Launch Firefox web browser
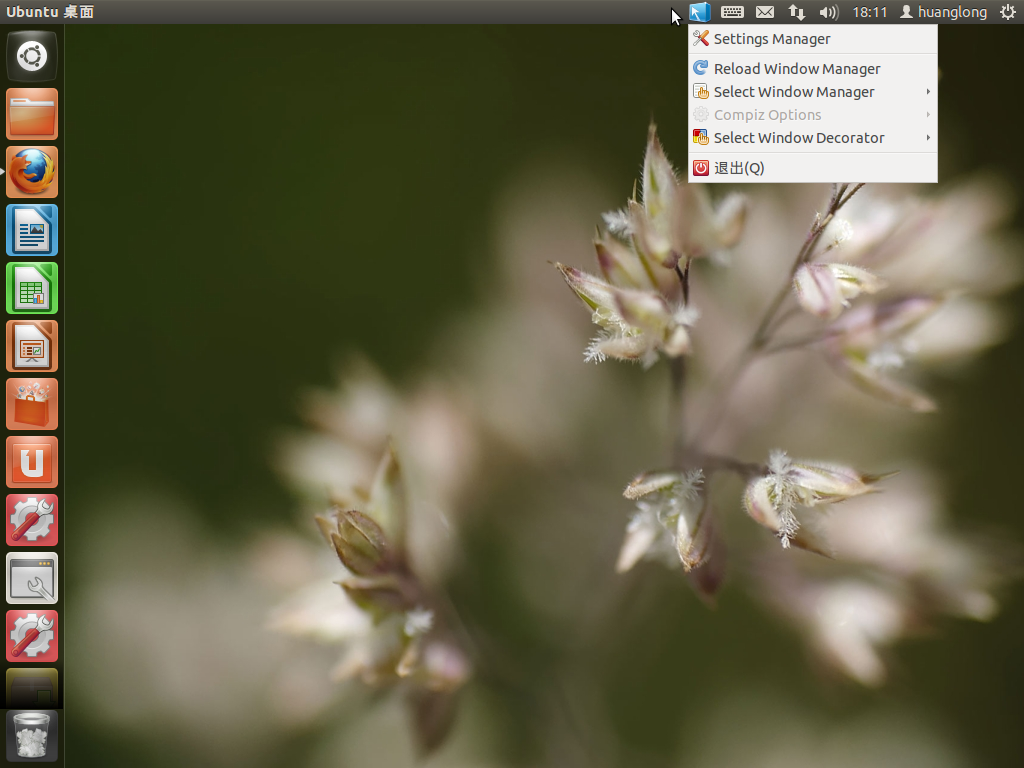Viewport: 1024px width, 768px height. 32,172
